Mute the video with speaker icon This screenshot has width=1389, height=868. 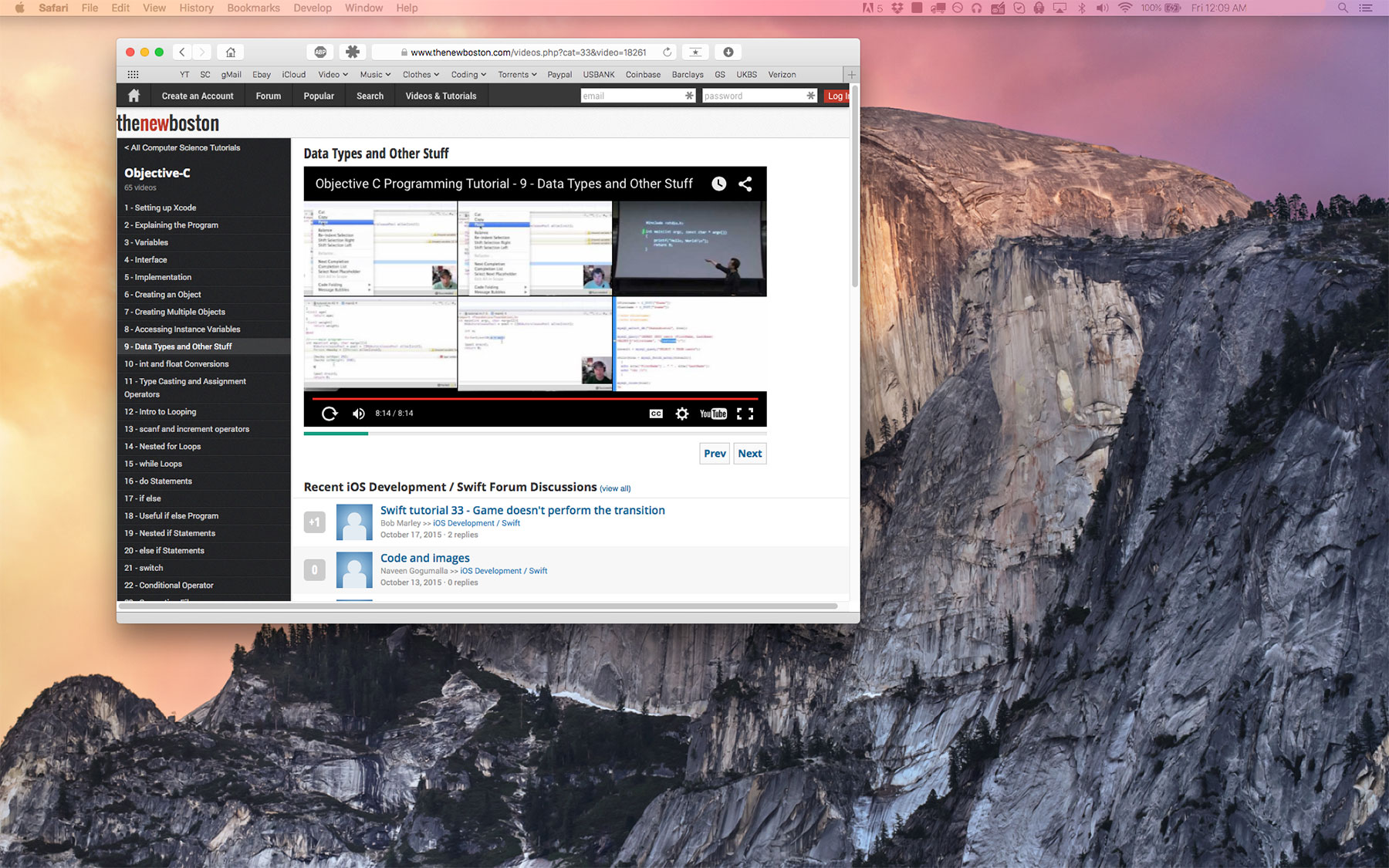pos(359,414)
